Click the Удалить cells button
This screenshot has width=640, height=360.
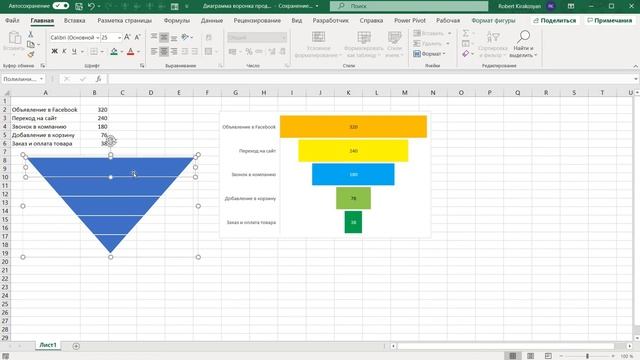tap(428, 43)
